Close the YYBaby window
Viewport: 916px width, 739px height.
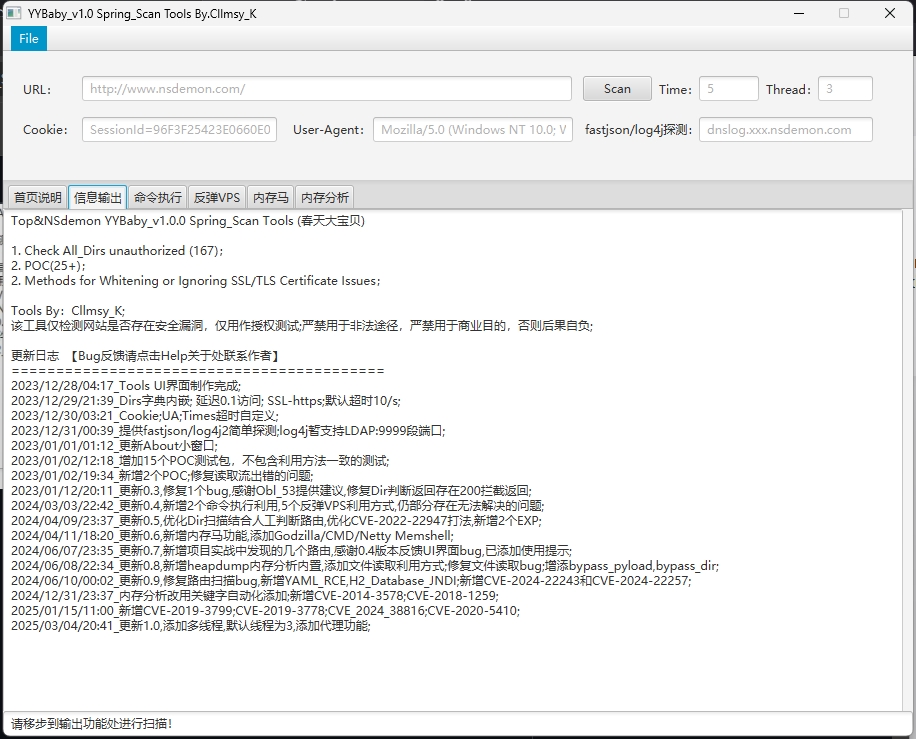(890, 13)
